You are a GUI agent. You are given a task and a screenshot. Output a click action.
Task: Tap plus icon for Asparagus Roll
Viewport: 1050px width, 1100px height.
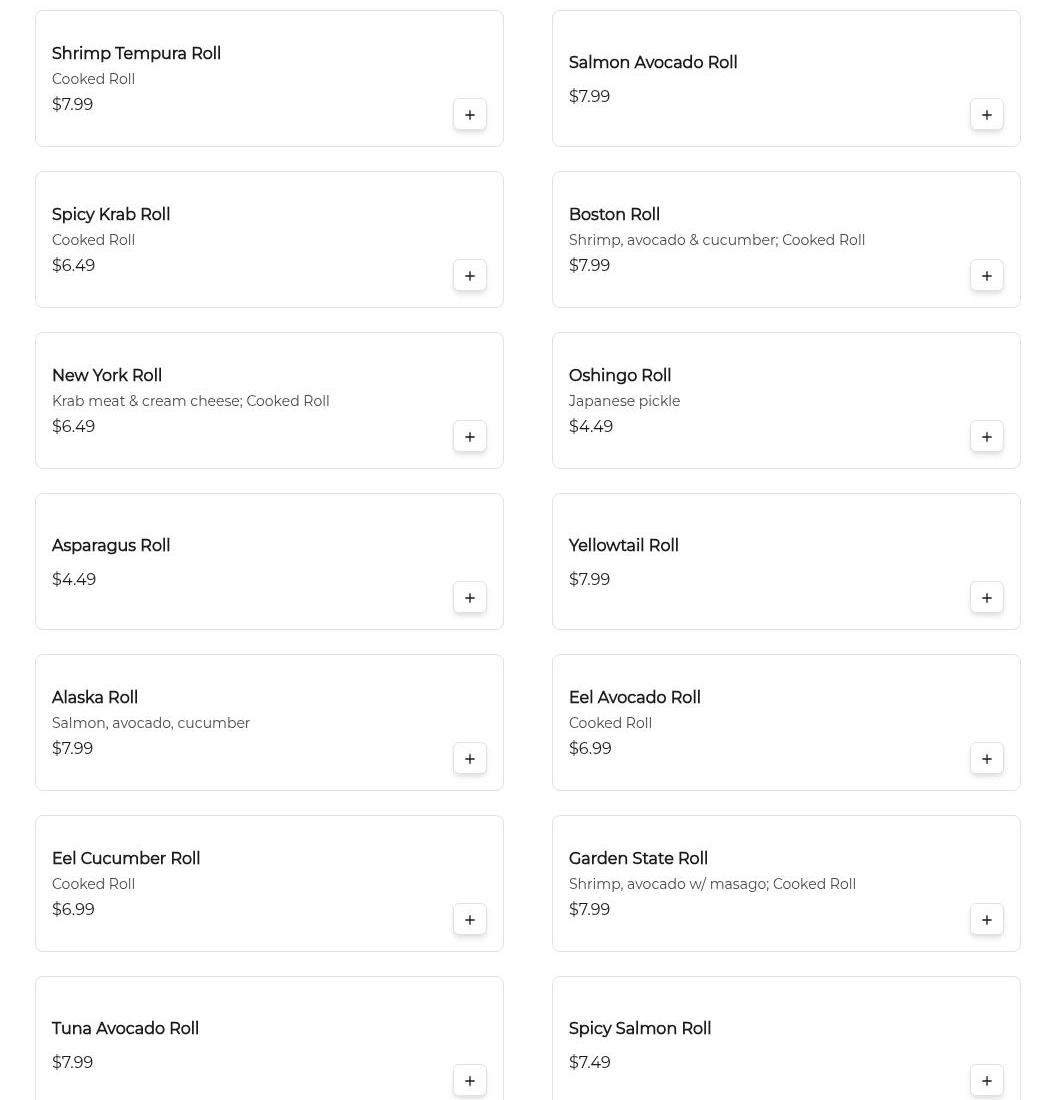pyautogui.click(x=470, y=598)
